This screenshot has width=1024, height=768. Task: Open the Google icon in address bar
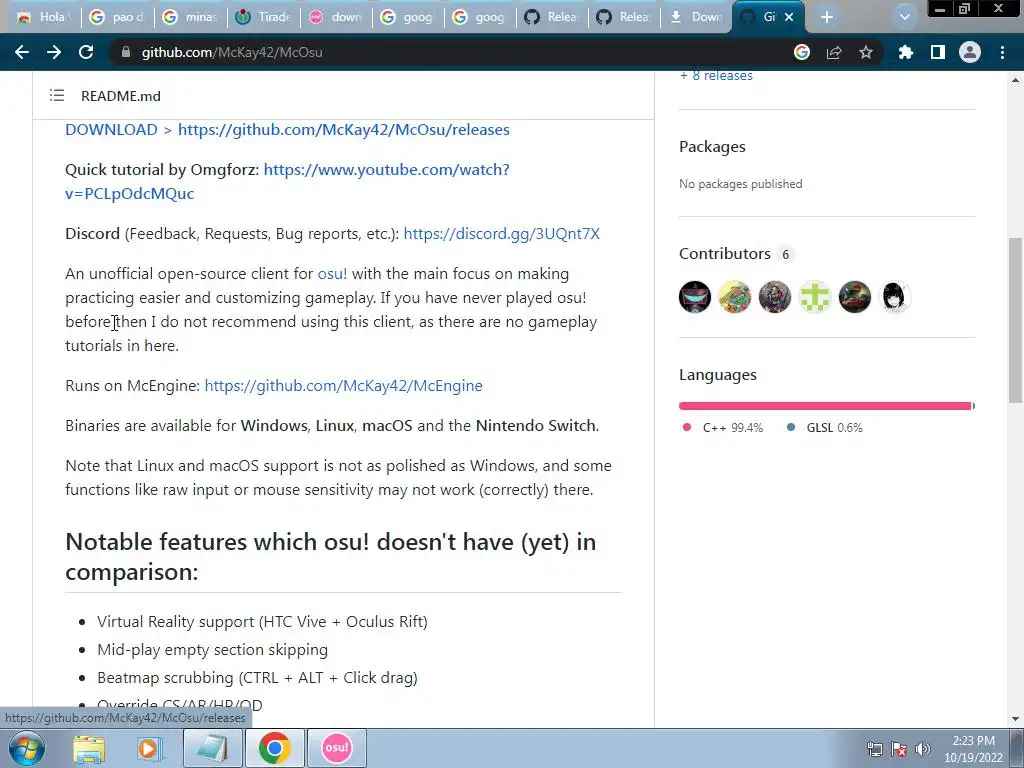[802, 52]
